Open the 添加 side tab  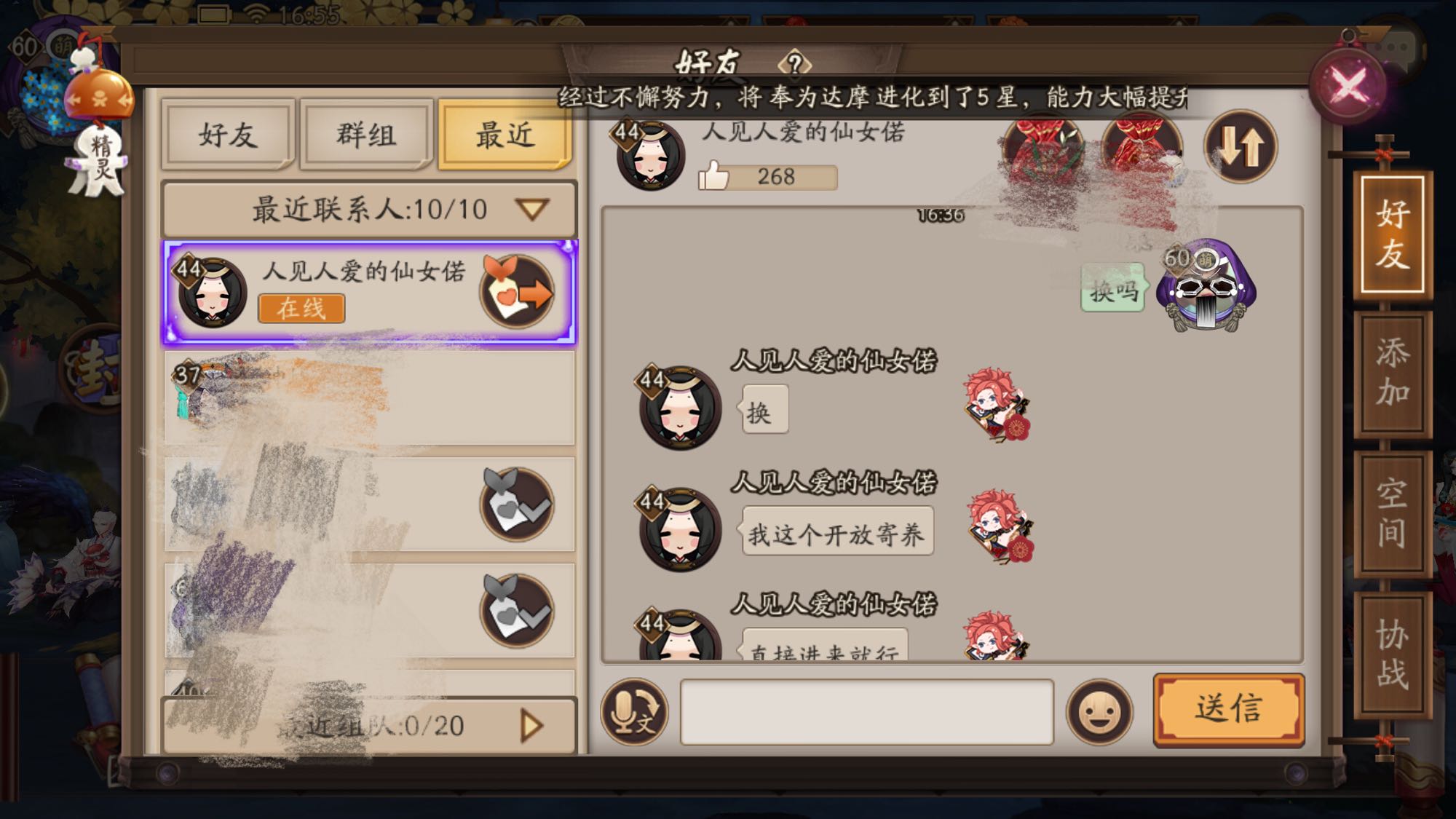pos(1392,373)
